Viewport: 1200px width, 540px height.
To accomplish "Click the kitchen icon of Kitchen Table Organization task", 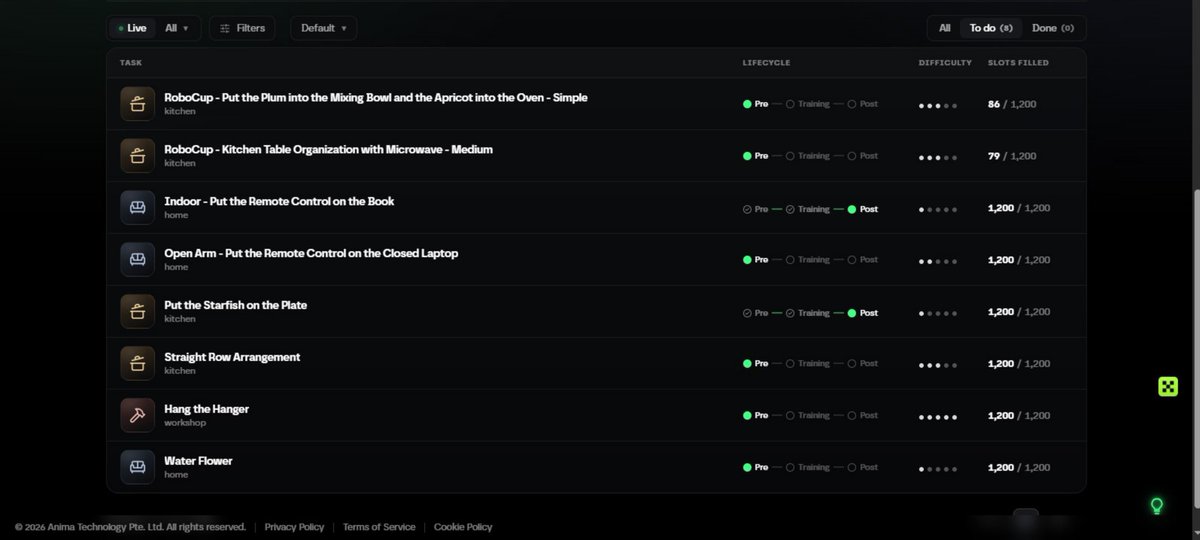I will pyautogui.click(x=137, y=156).
